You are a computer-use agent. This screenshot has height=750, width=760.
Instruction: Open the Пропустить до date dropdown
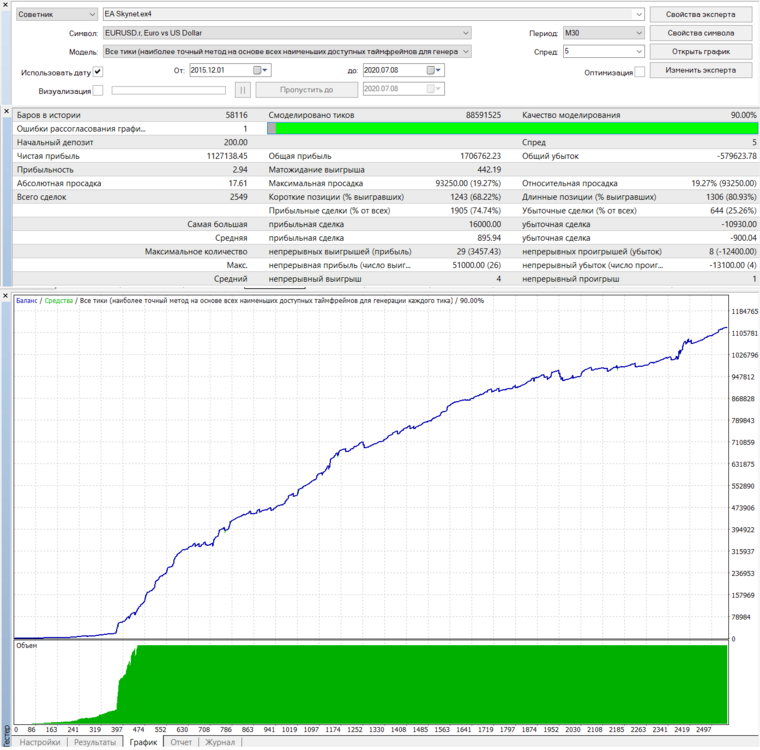434,89
